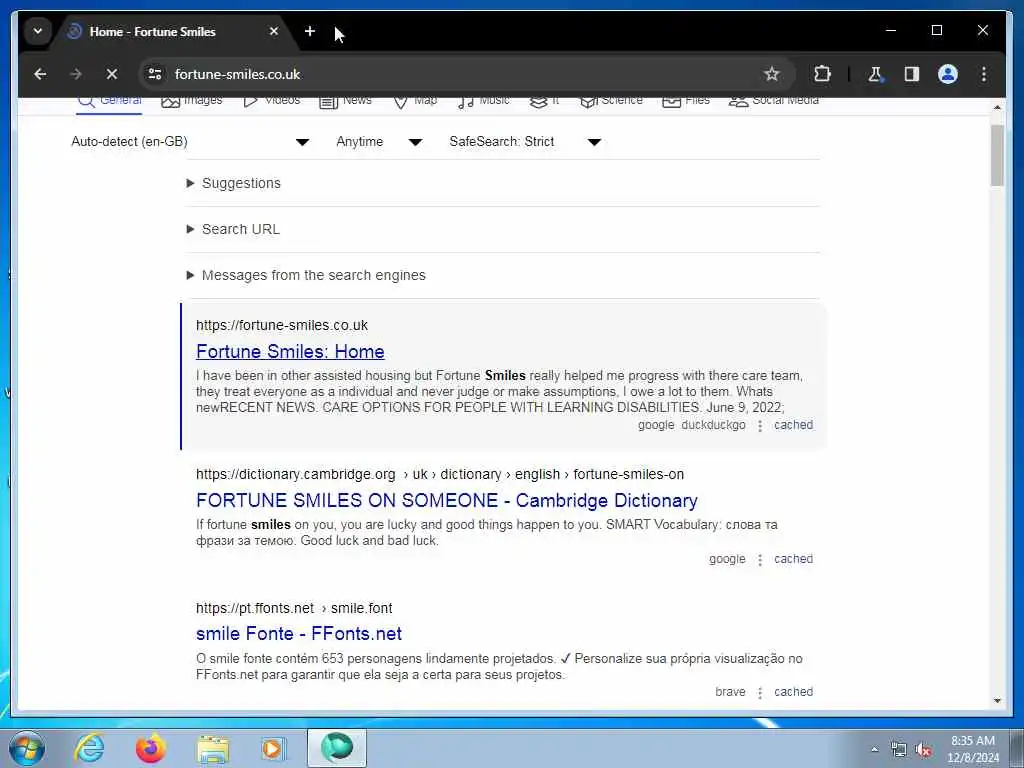
Task: Switch to the Images search tab
Action: pos(191,101)
